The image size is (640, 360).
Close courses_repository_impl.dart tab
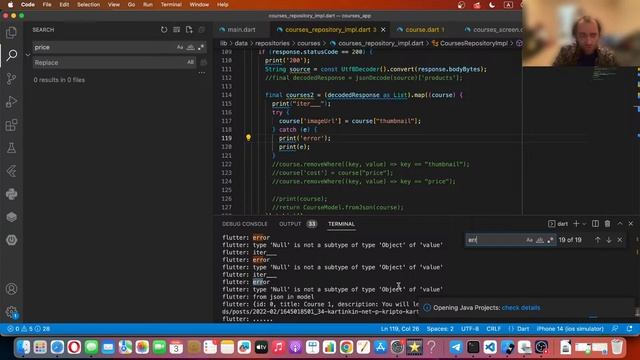(383, 30)
